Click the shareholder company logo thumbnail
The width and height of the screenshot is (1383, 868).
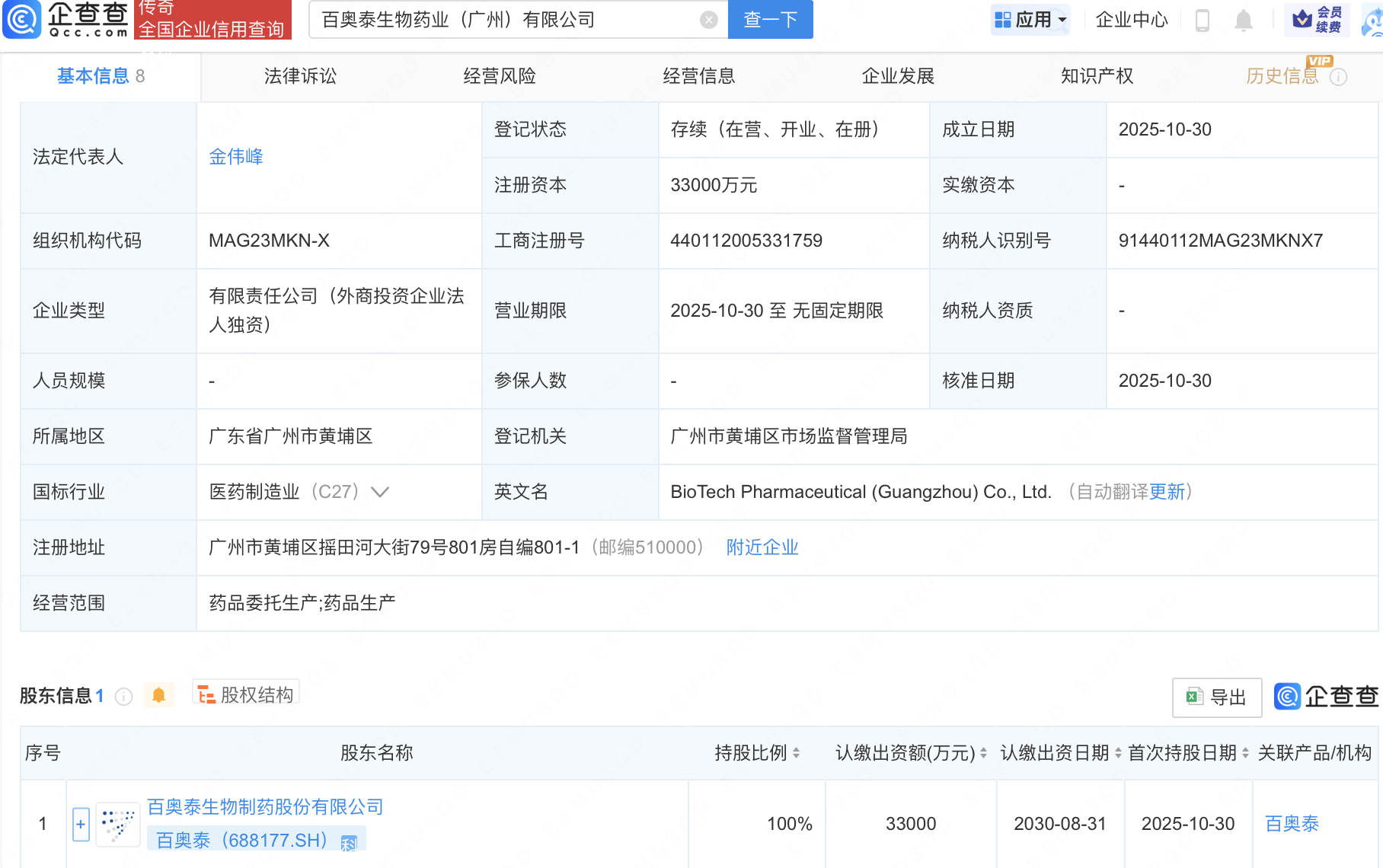tap(117, 825)
